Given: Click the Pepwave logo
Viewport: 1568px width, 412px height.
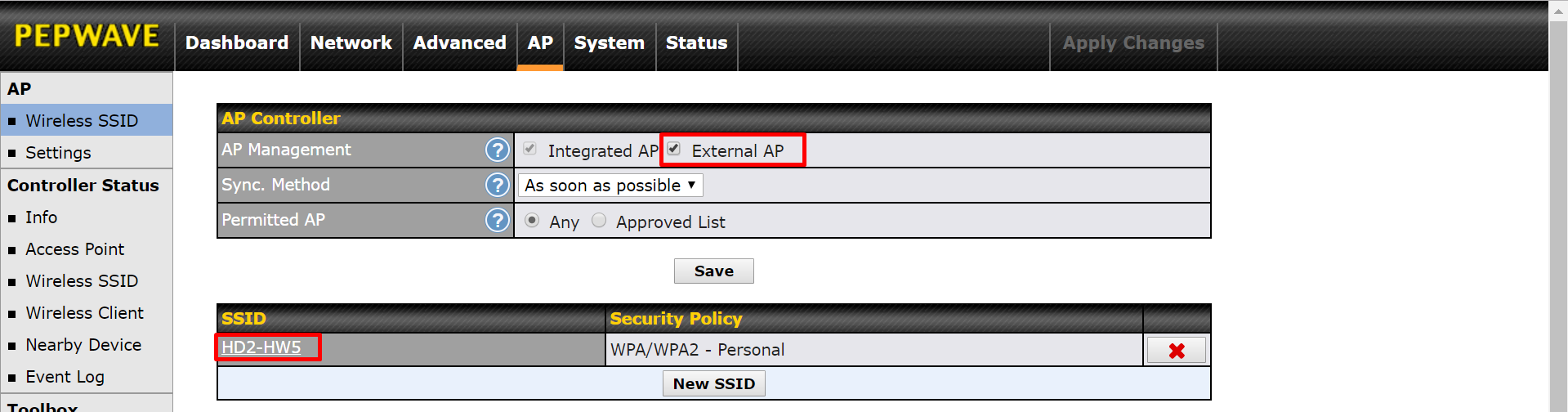Looking at the screenshot, I should click(87, 36).
